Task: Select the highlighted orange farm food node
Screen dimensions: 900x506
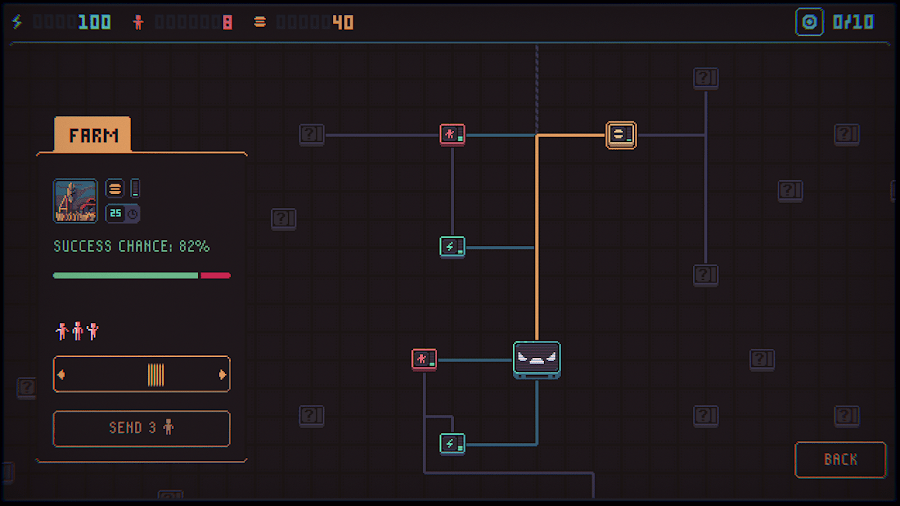Action: [x=621, y=134]
